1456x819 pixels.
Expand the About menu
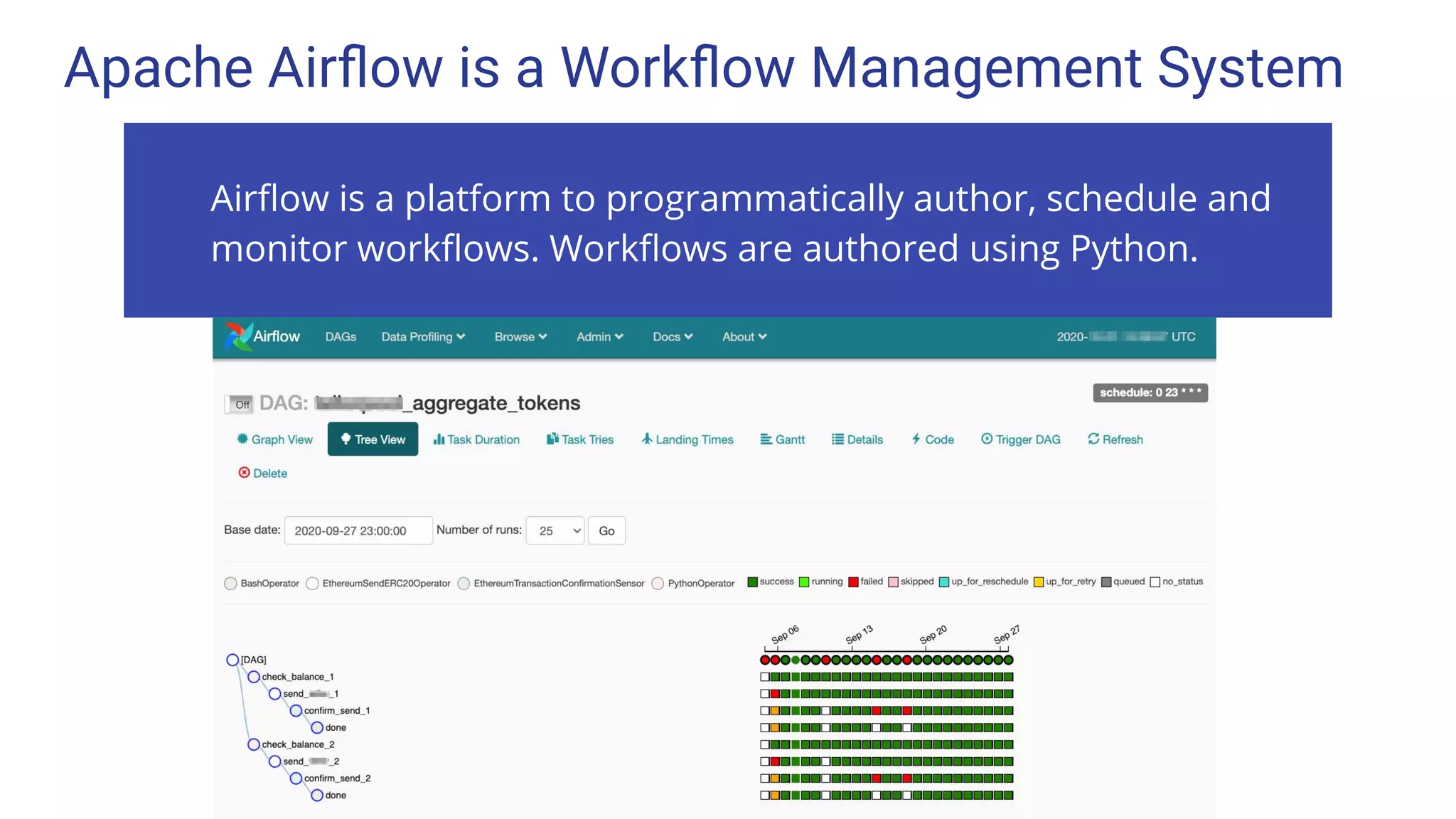744,337
